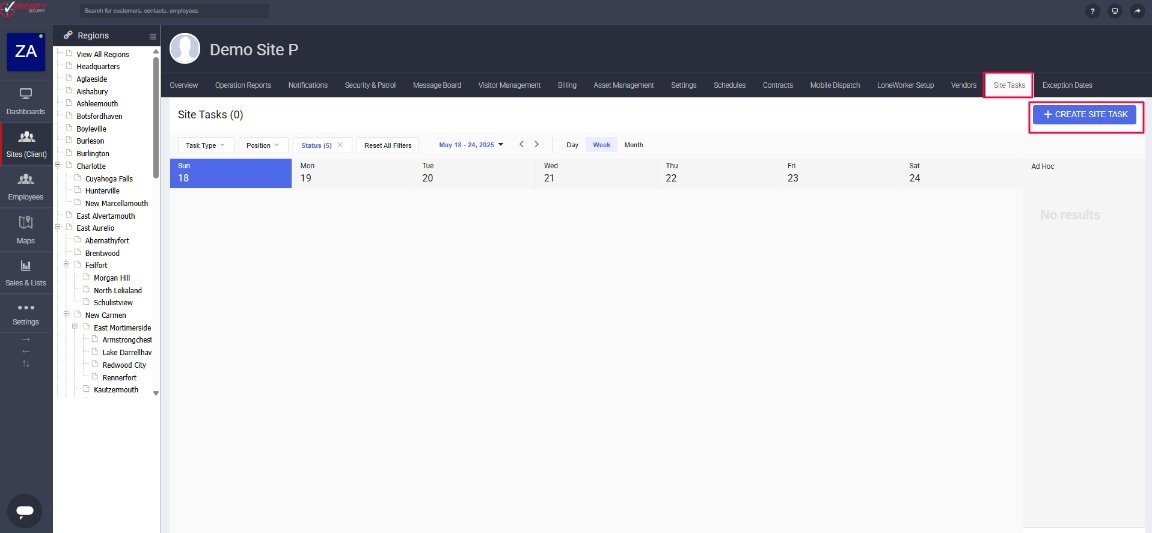Go to Employees in the sidebar
Screen dimensions: 1152x533
point(26,187)
